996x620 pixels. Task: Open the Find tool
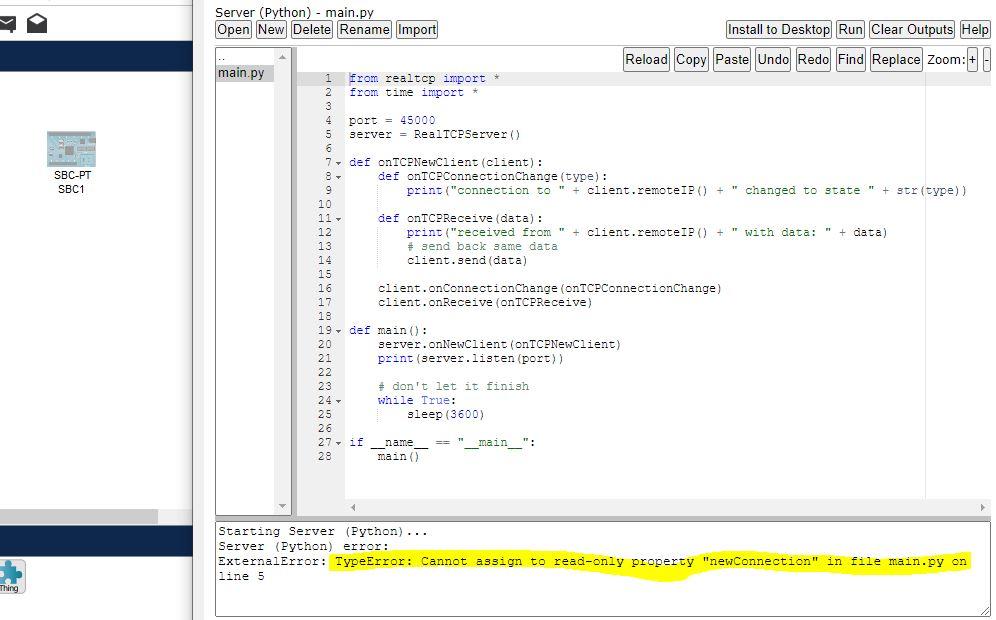(x=850, y=60)
